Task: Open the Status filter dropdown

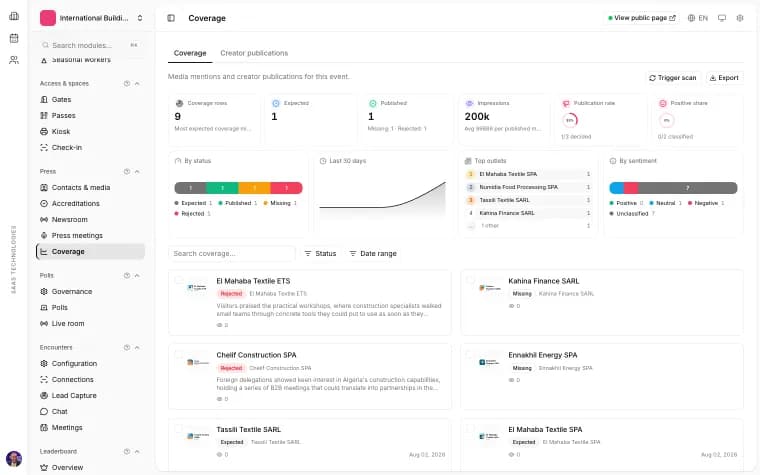Action: click(x=320, y=253)
